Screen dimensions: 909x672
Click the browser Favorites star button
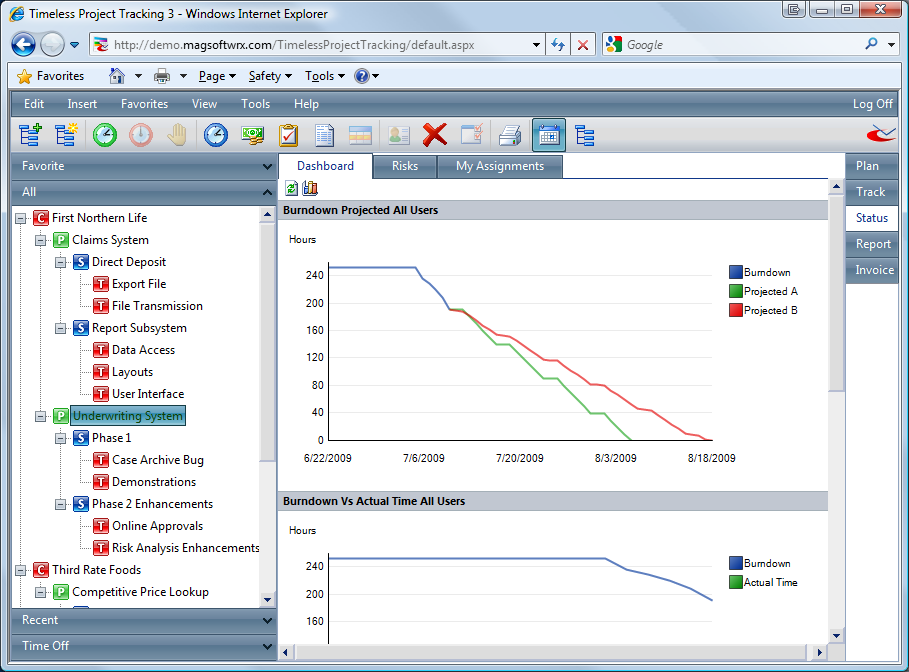click(50, 76)
